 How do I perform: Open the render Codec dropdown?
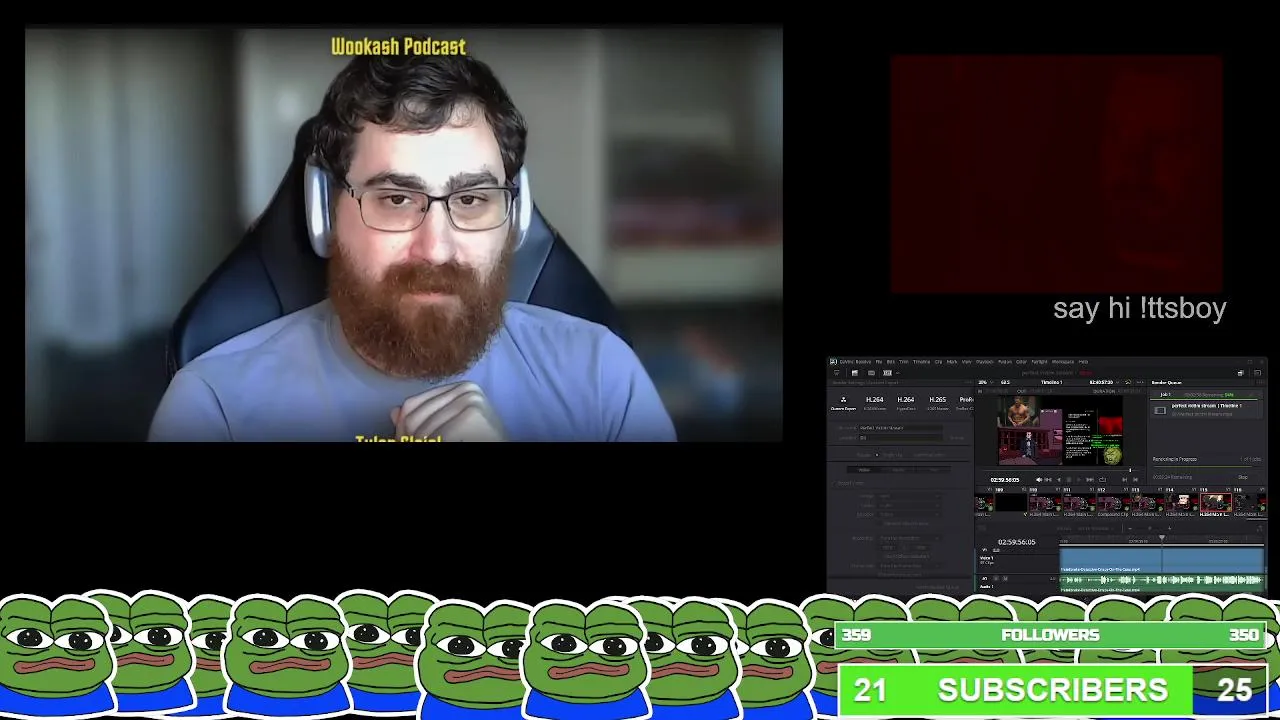click(909, 505)
